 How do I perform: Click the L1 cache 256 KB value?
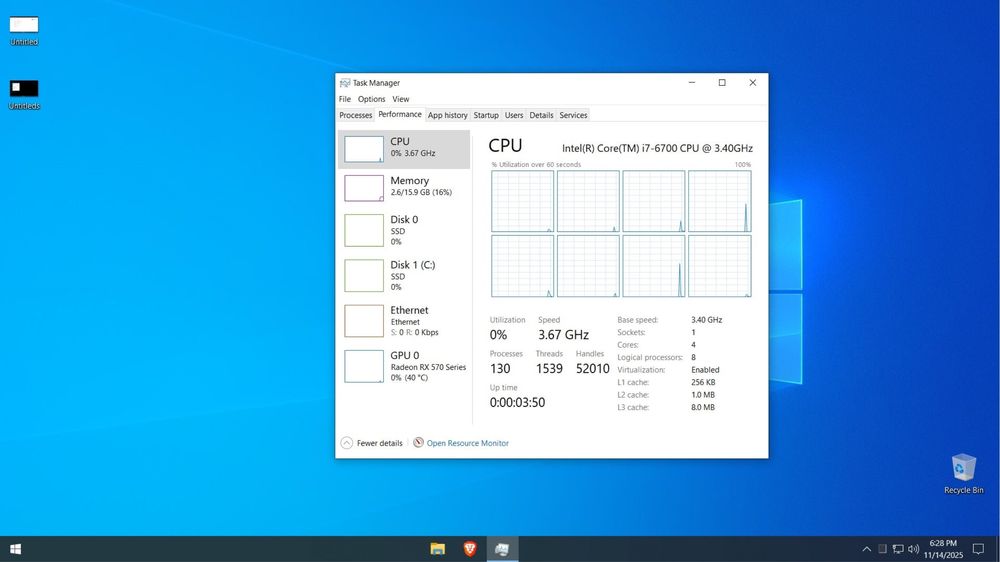(703, 382)
